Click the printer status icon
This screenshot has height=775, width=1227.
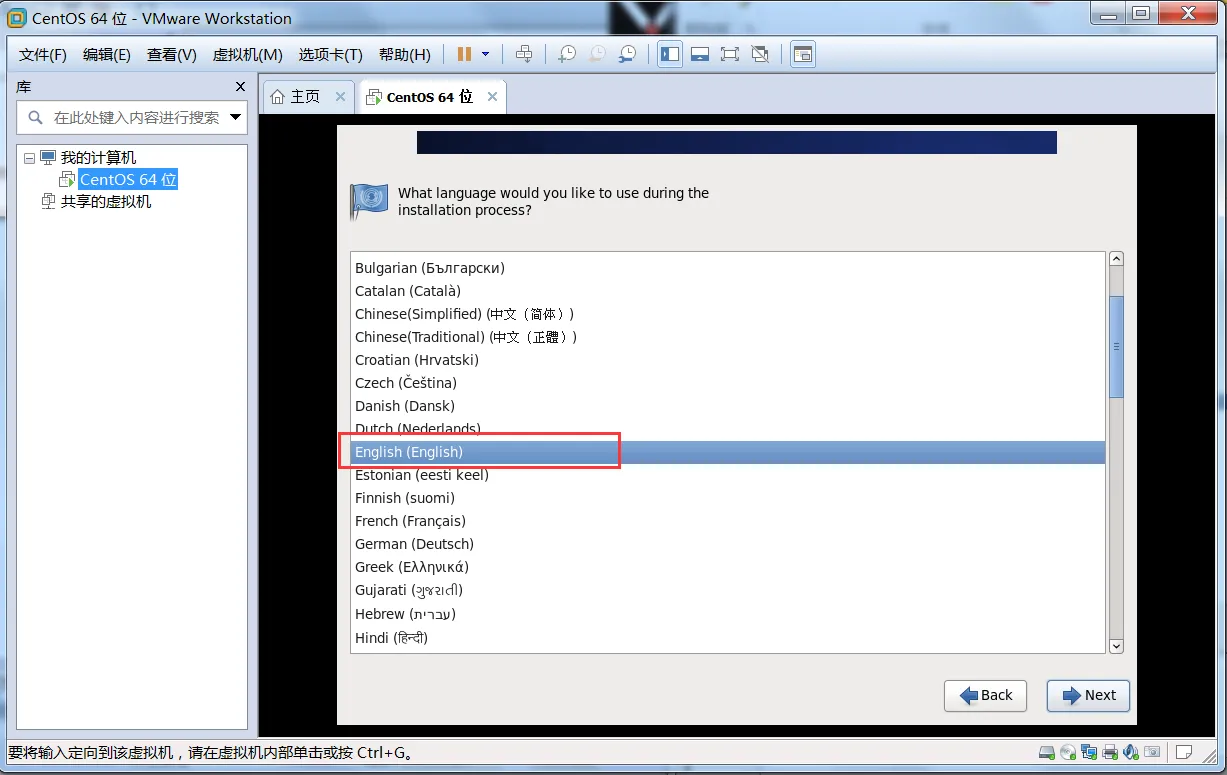tap(1110, 752)
